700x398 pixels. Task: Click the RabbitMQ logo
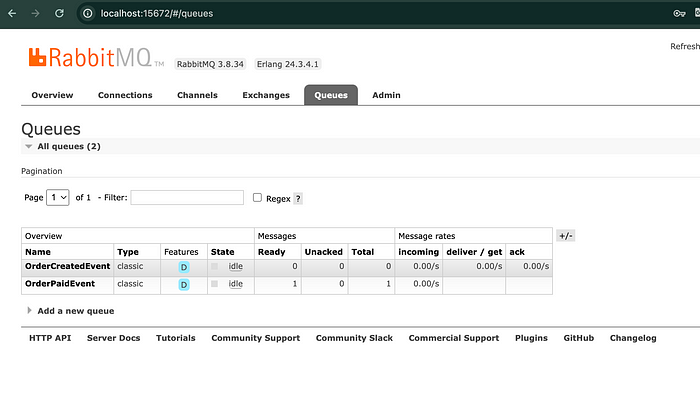[x=96, y=58]
